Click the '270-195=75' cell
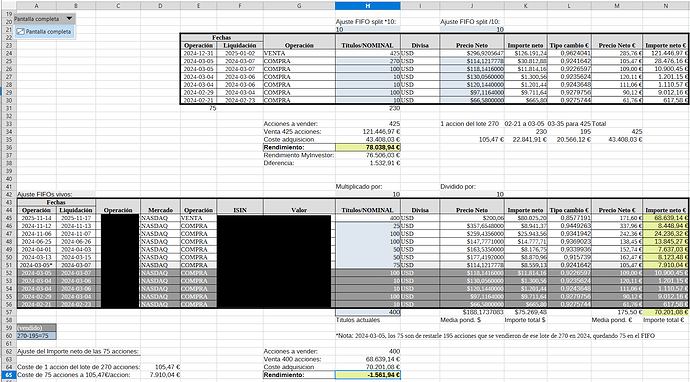Viewport: 690px width, 382px height. (x=37, y=336)
